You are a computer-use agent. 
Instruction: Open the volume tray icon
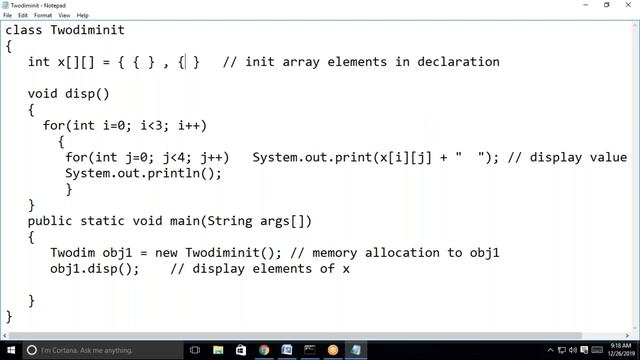coord(573,350)
